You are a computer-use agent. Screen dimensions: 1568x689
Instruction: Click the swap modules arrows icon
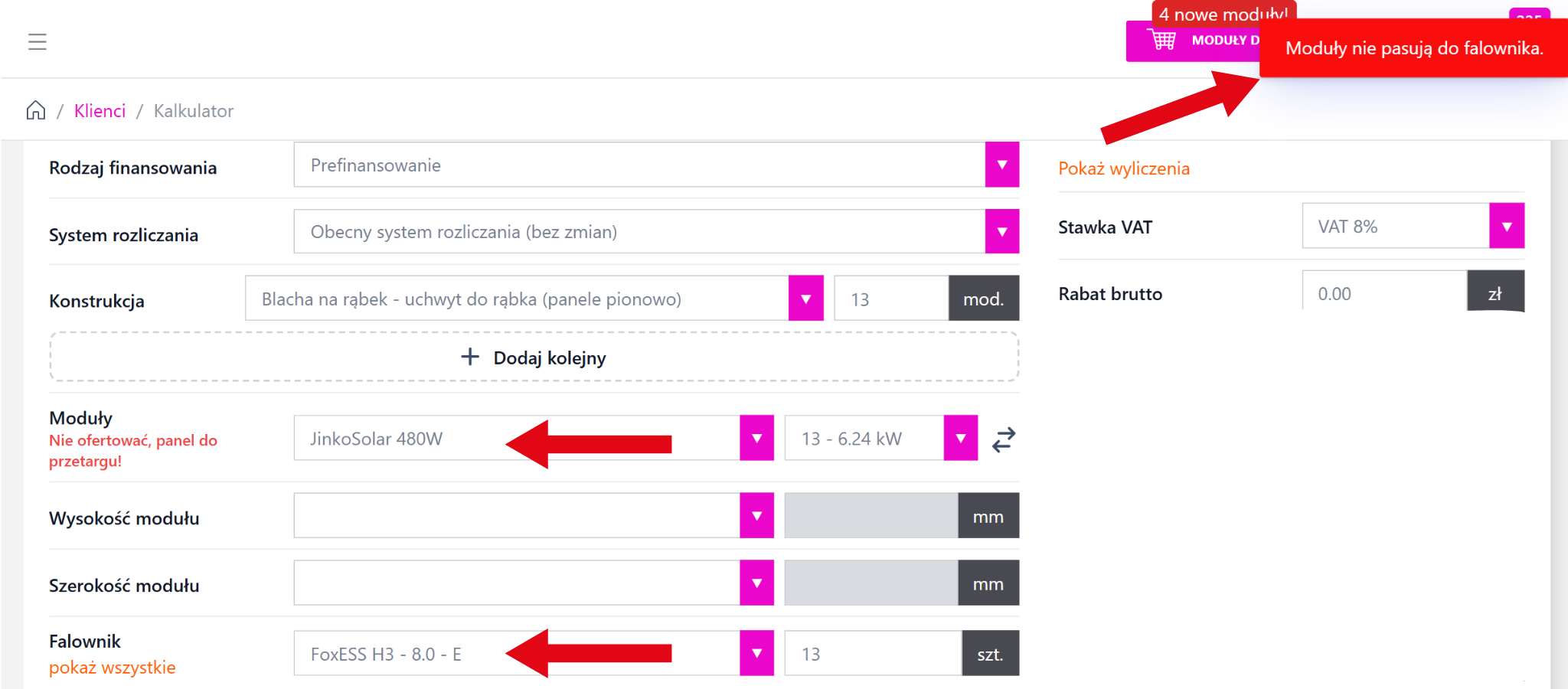point(1004,439)
